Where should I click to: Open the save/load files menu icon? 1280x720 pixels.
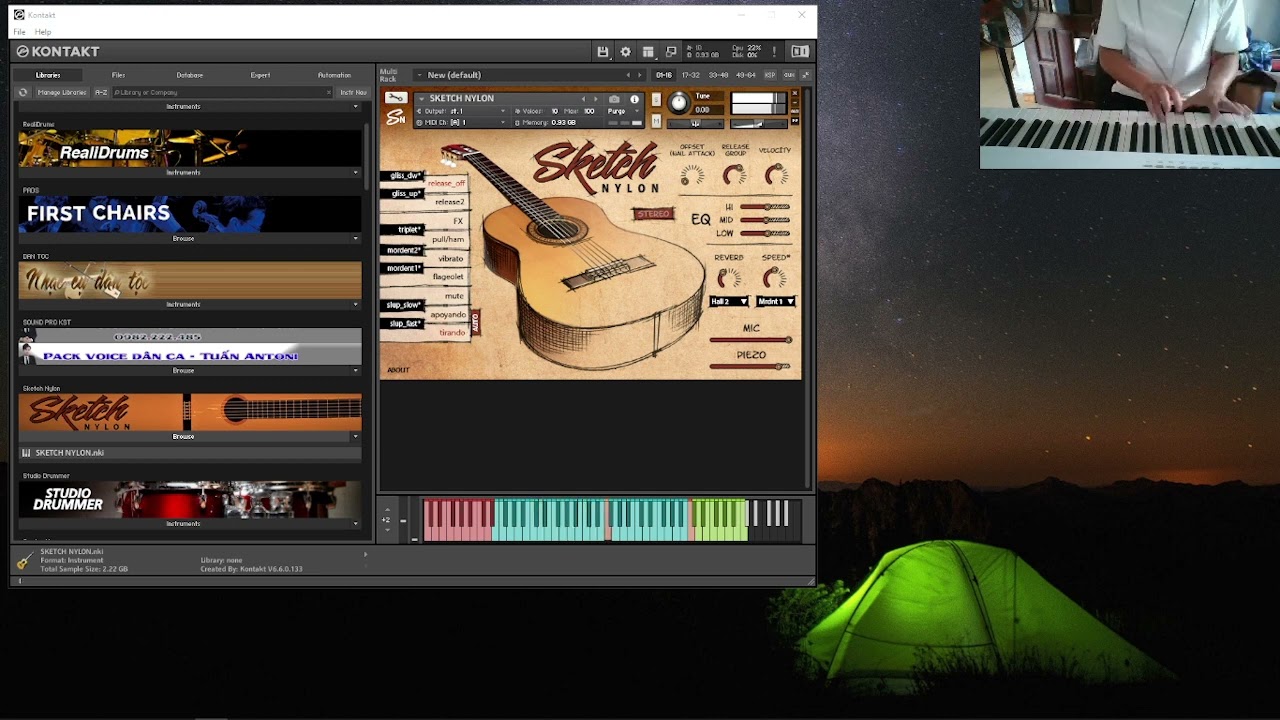602,52
